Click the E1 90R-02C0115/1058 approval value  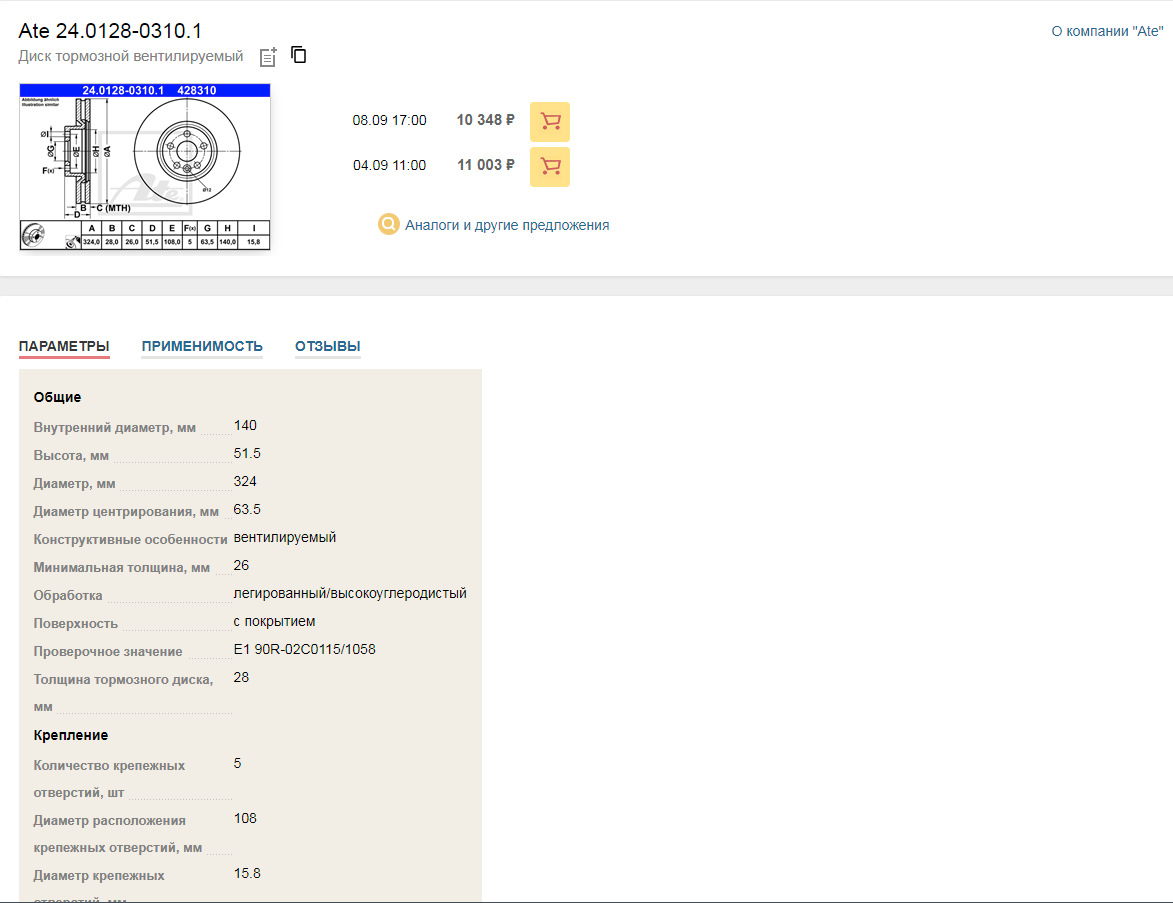(304, 649)
